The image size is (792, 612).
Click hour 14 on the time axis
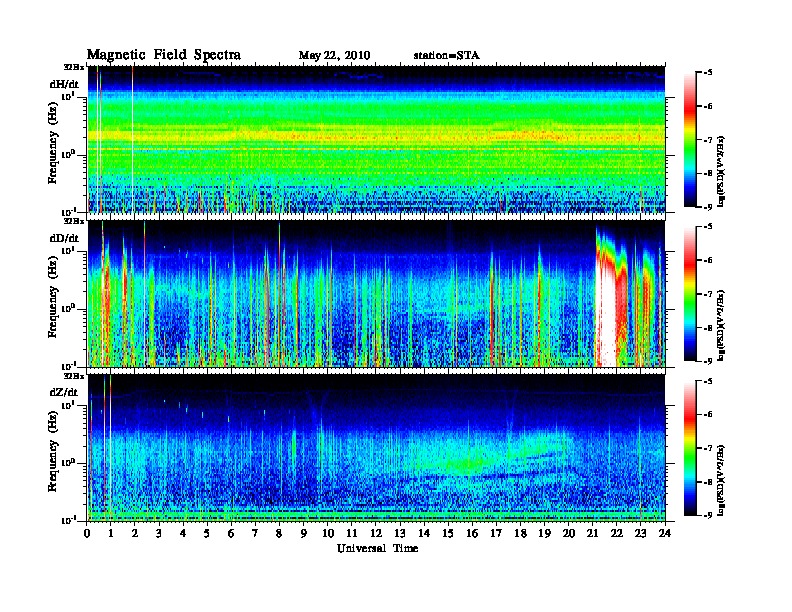click(424, 533)
